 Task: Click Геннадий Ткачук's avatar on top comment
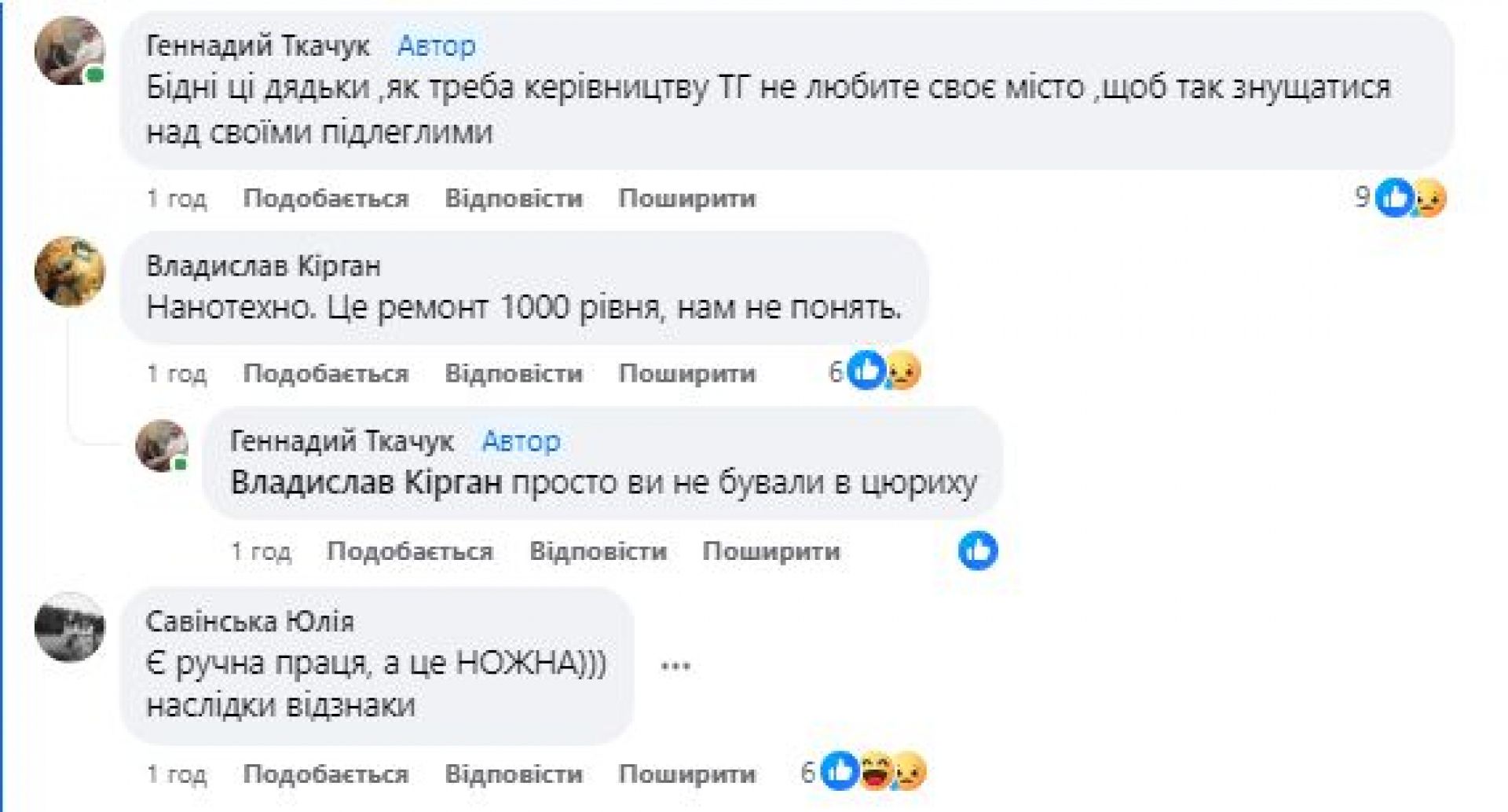click(69, 51)
